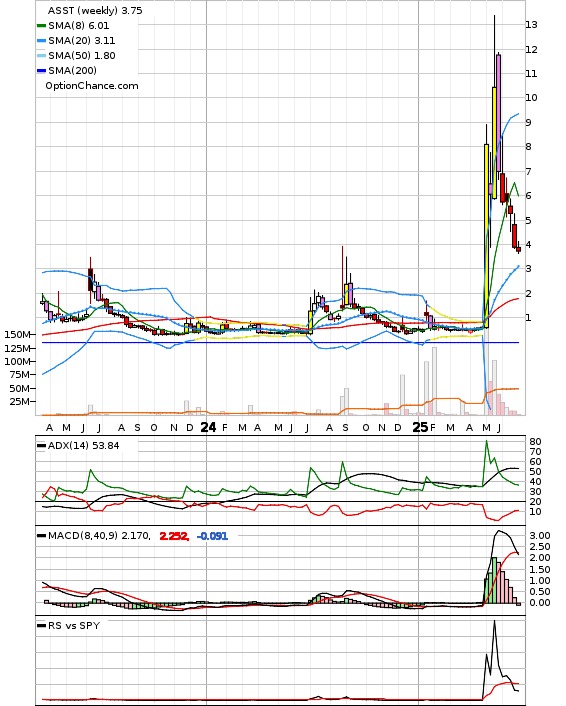Click the green SMA(8) legend swatch

click(41, 26)
